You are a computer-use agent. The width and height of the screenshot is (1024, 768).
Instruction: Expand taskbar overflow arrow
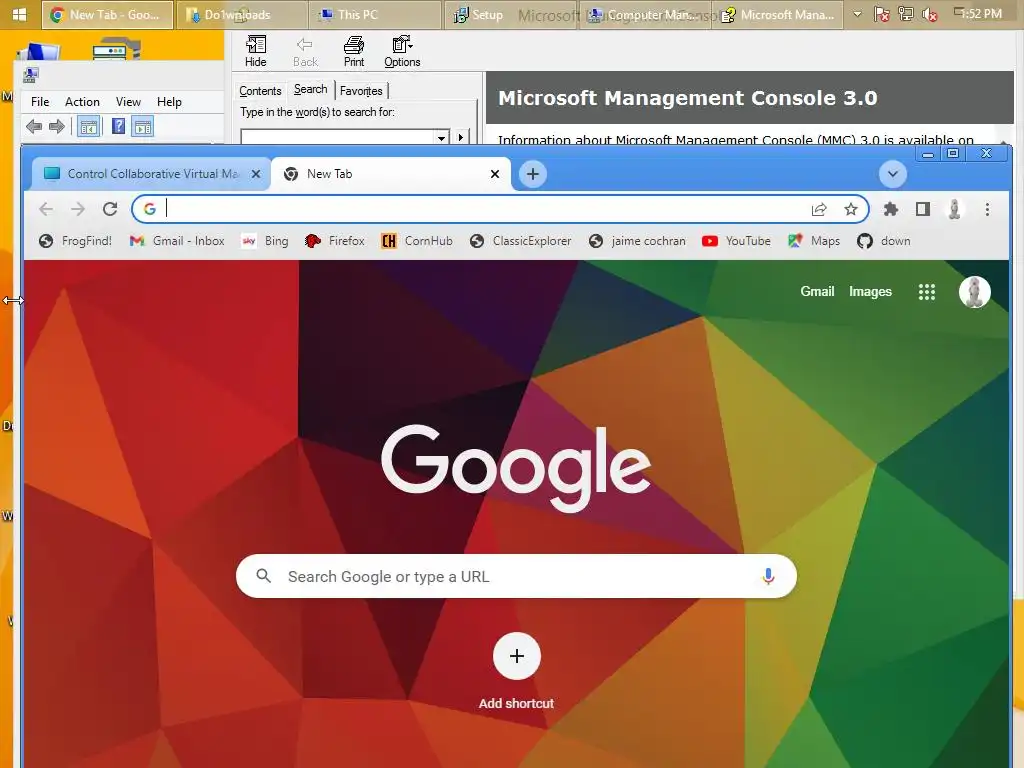857,14
